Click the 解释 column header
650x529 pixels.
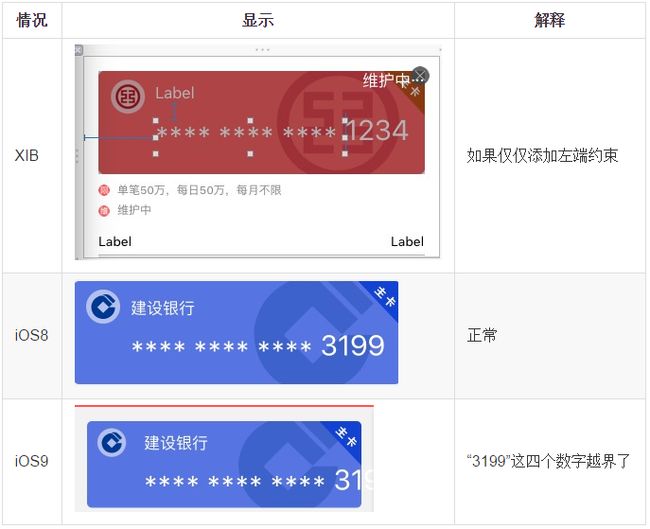pos(550,20)
